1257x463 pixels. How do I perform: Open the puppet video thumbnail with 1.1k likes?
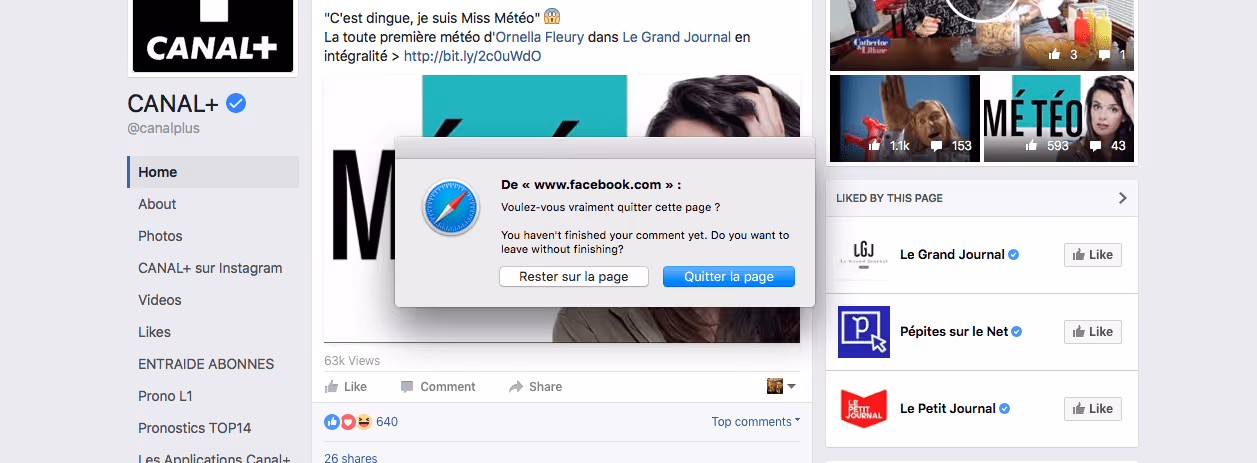coord(905,118)
